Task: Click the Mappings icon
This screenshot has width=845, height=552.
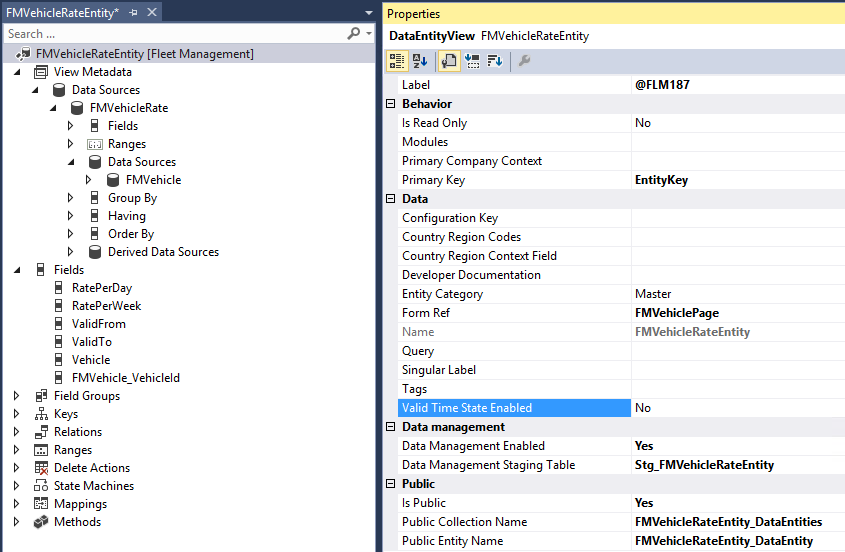Action: (41, 503)
